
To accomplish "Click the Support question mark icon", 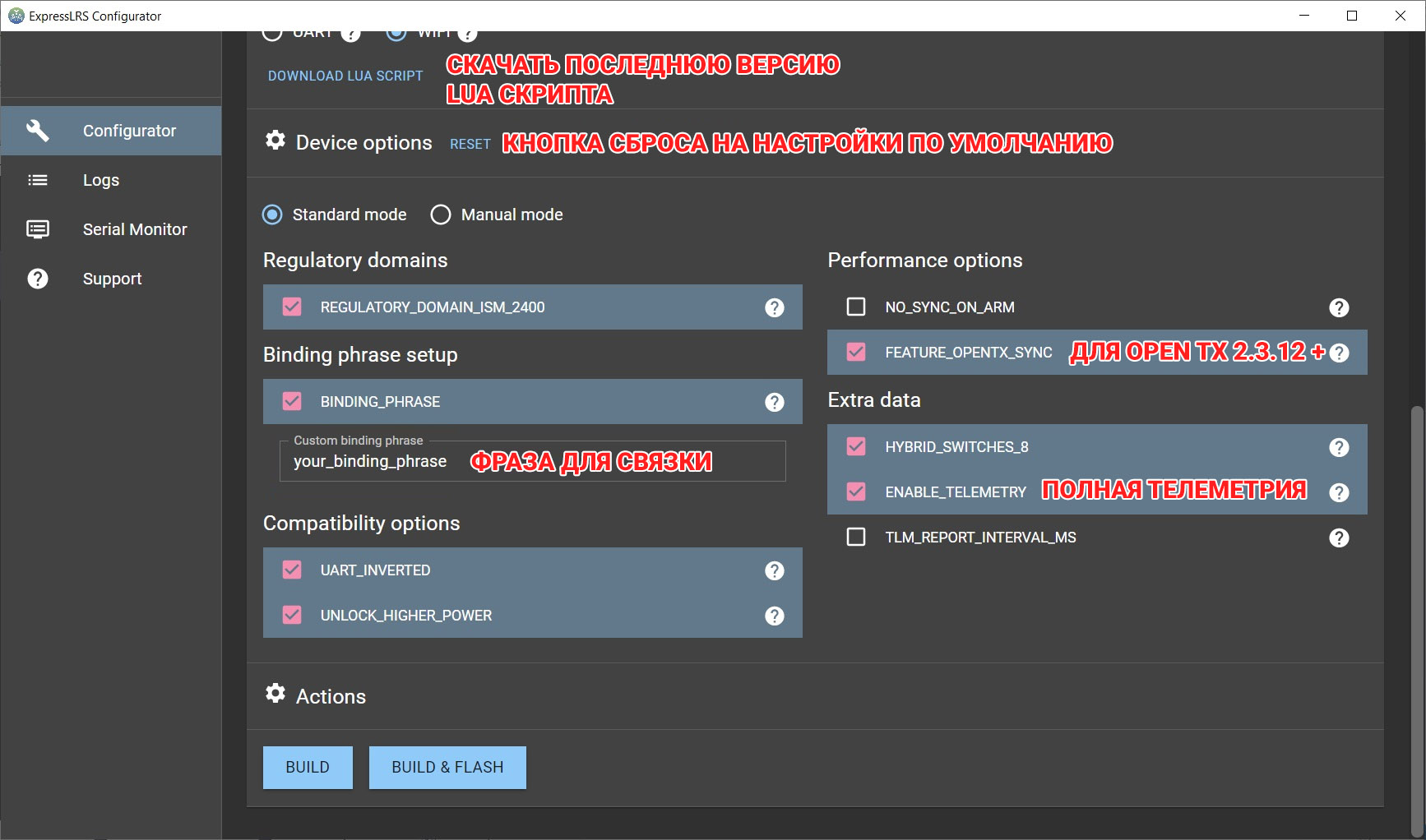I will (38, 279).
